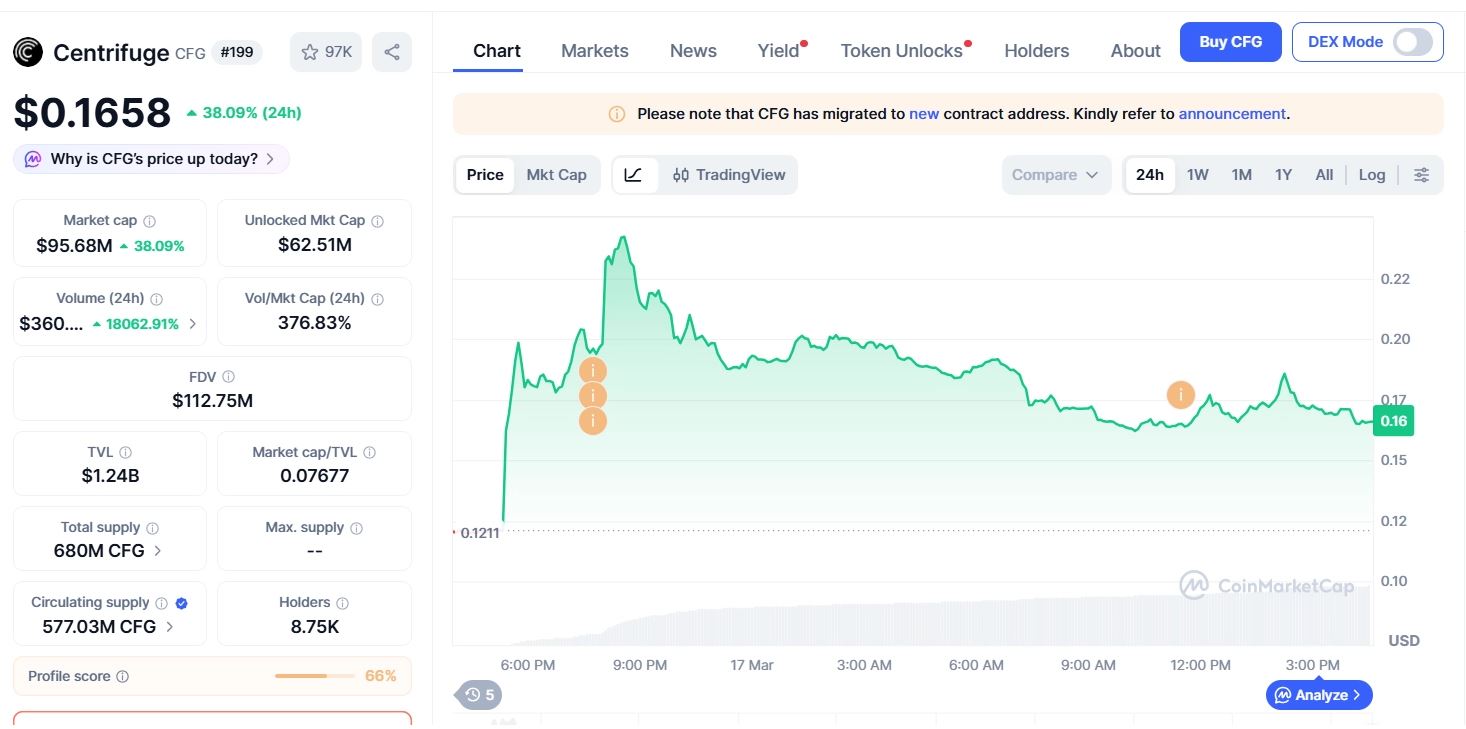Image resolution: width=1466 pixels, height=729 pixels.
Task: Click the TVL info icon
Action: (125, 453)
